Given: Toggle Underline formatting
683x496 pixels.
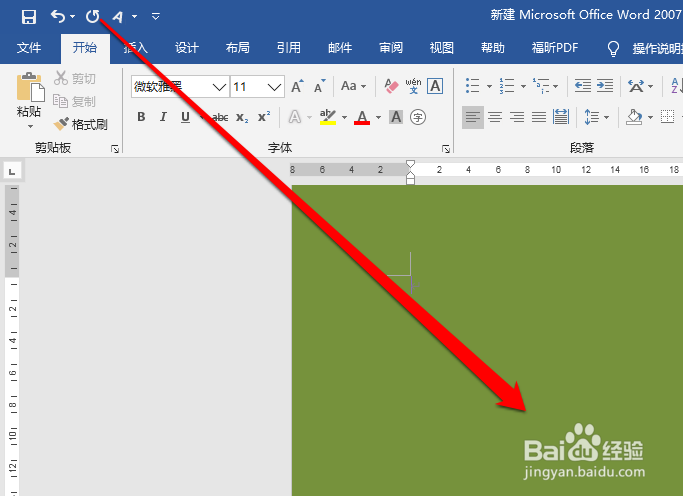Looking at the screenshot, I should pos(185,117).
